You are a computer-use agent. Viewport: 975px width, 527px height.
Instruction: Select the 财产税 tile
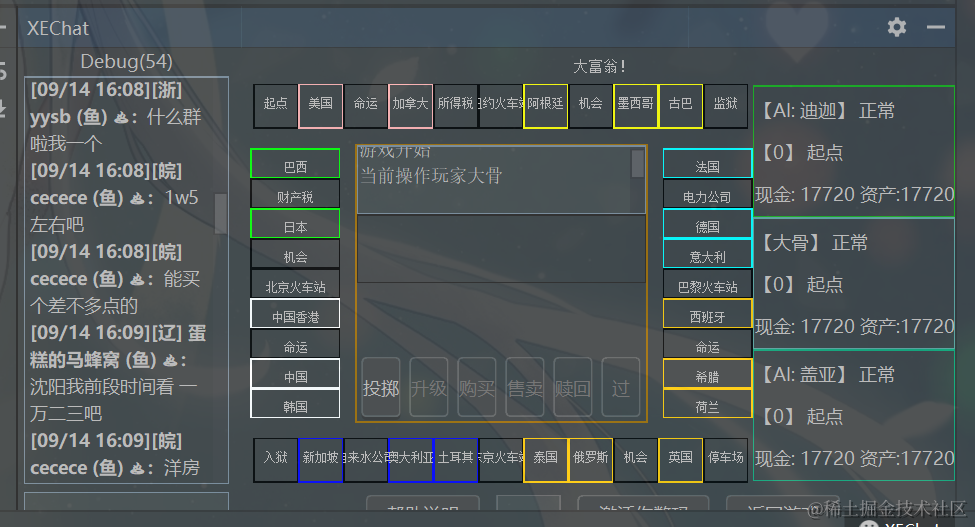[x=295, y=193]
